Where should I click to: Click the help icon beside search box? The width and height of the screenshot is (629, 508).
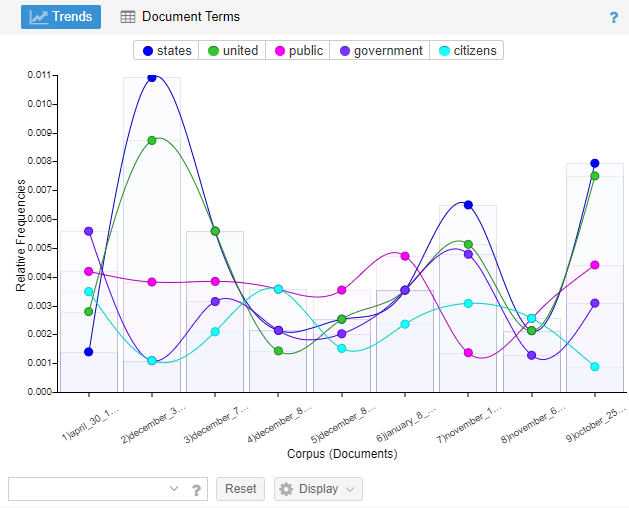(197, 489)
